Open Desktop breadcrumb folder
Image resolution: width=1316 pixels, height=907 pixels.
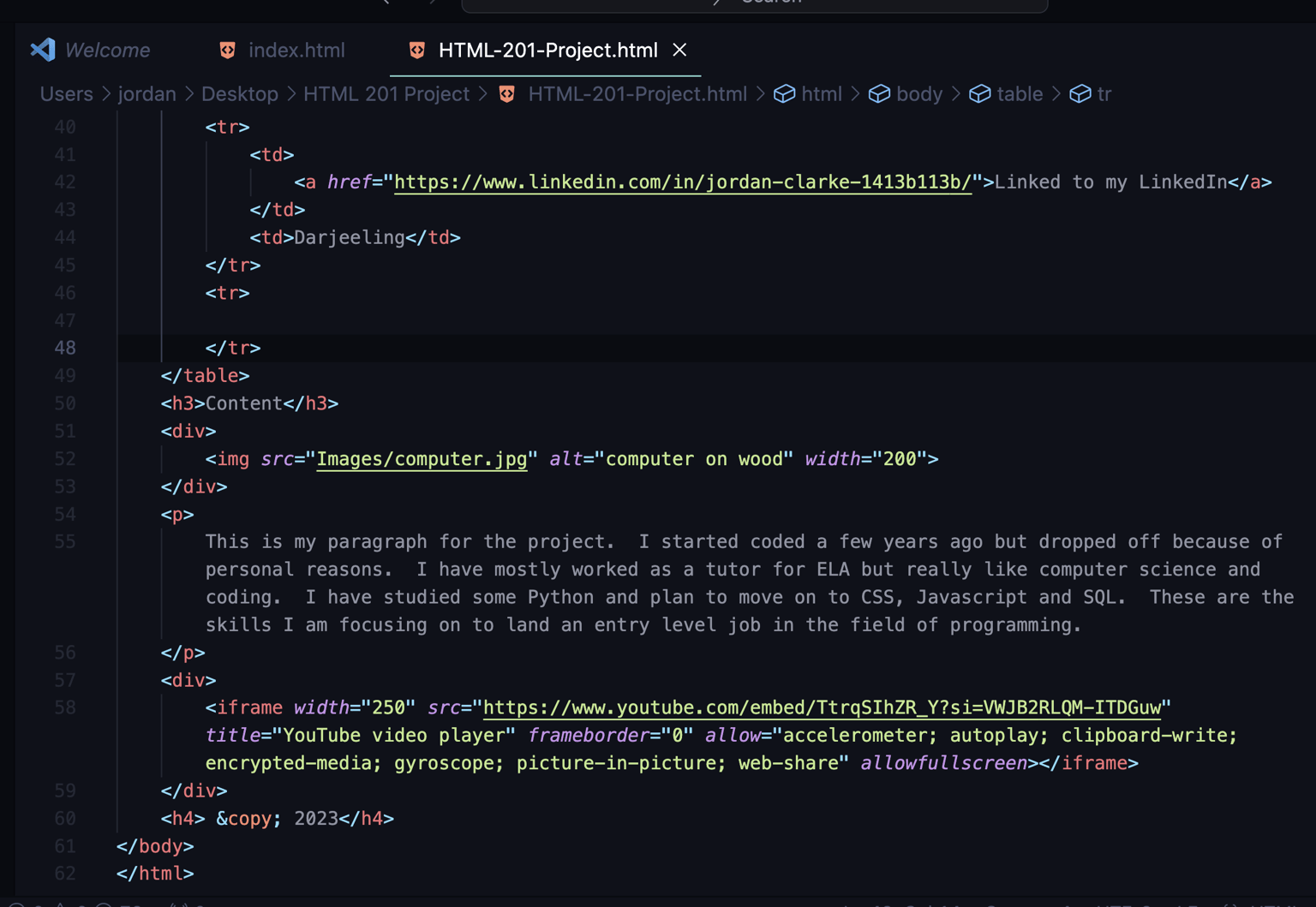click(x=239, y=94)
